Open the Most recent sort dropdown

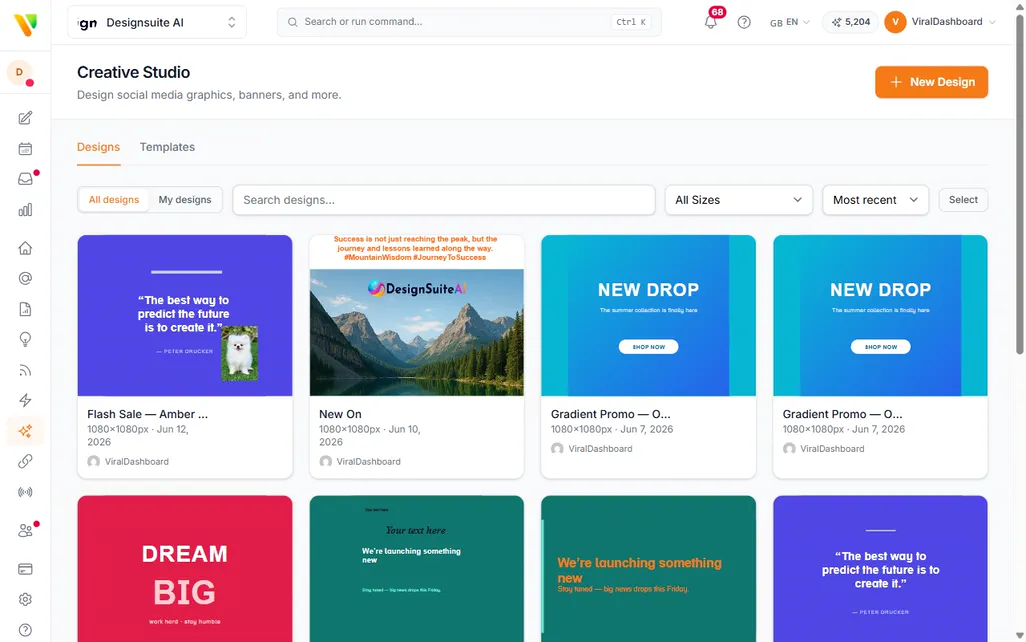pyautogui.click(x=876, y=200)
